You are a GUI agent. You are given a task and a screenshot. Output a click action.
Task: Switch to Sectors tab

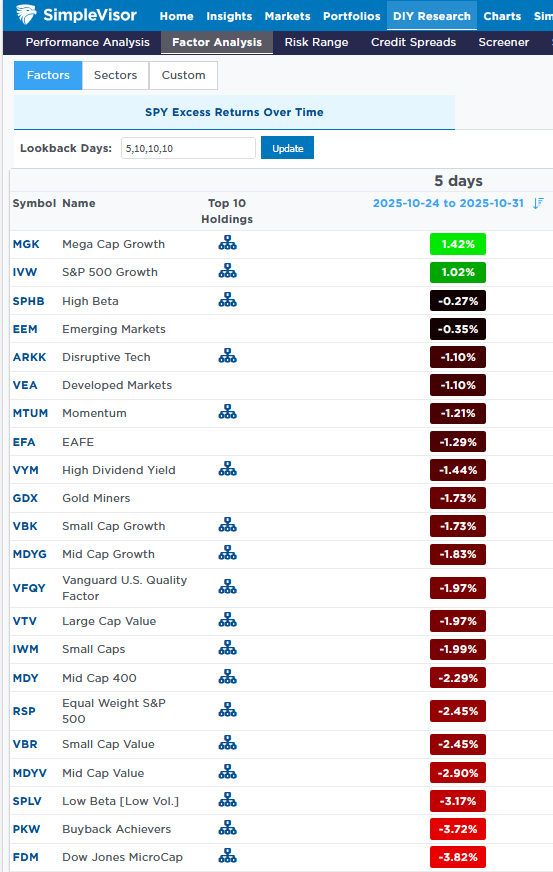pyautogui.click(x=115, y=75)
